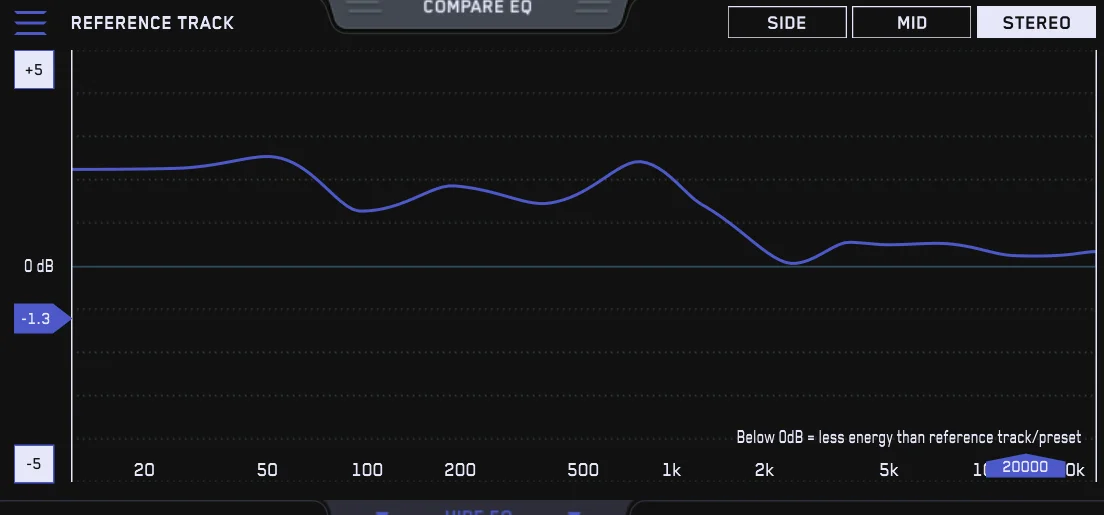Click the 0 dB axis label
1104x515 pixels.
39,266
